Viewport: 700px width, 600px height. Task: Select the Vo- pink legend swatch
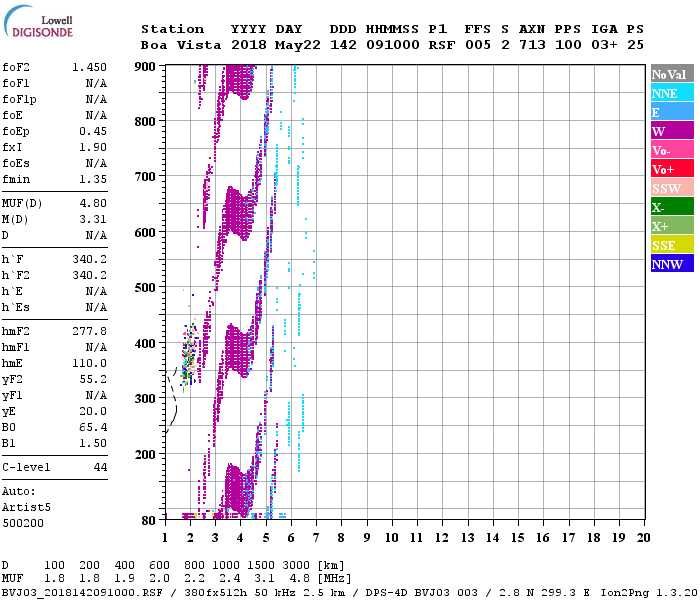[x=672, y=150]
